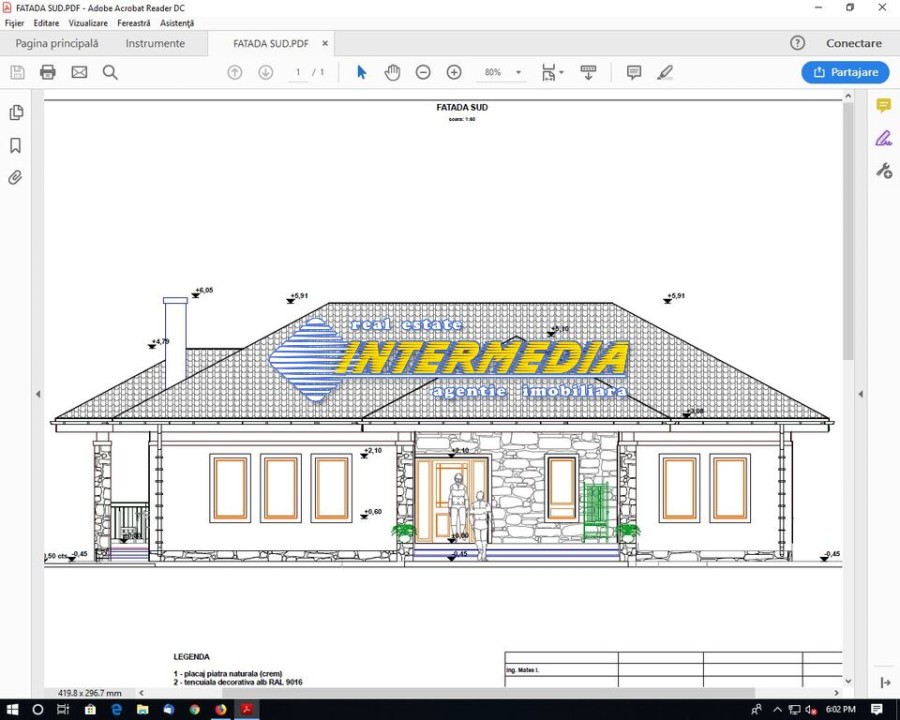The width and height of the screenshot is (900, 720).
Task: Open File Explorer from the taskbar
Action: tap(143, 710)
